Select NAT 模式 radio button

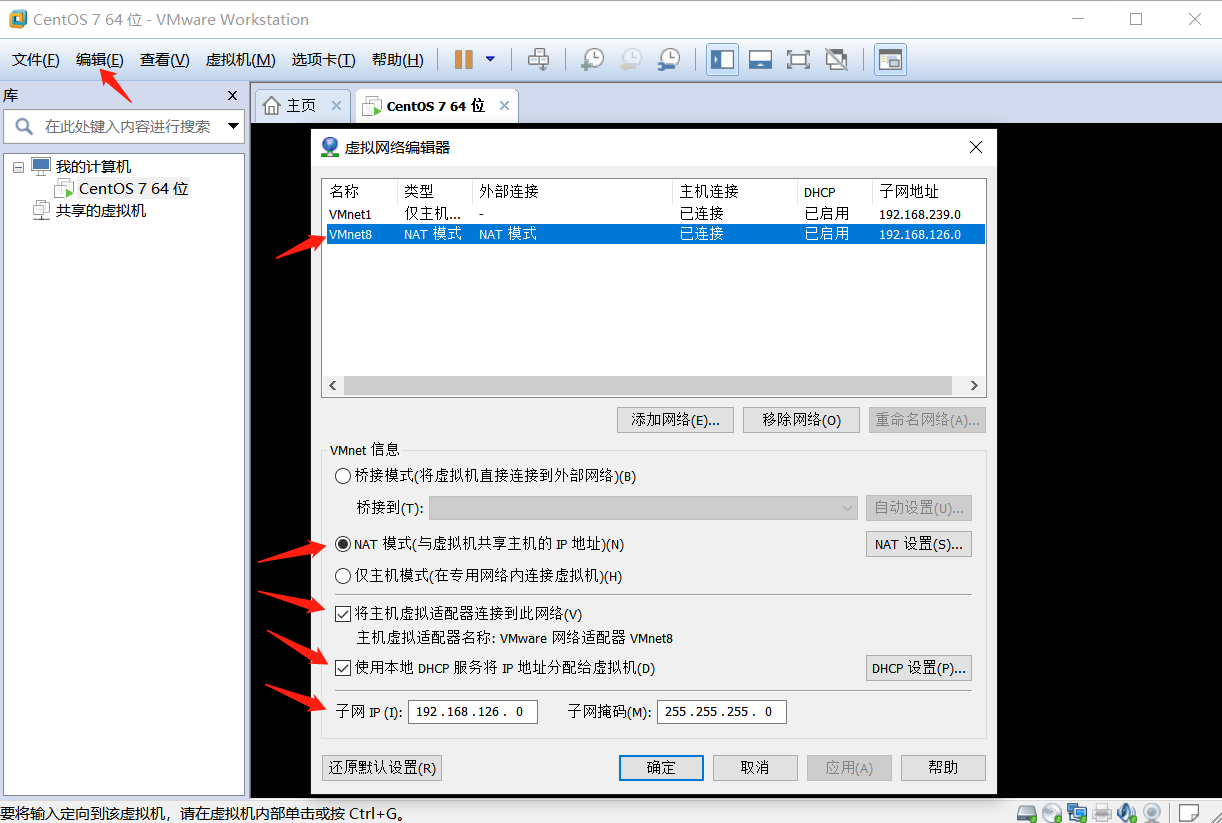343,544
